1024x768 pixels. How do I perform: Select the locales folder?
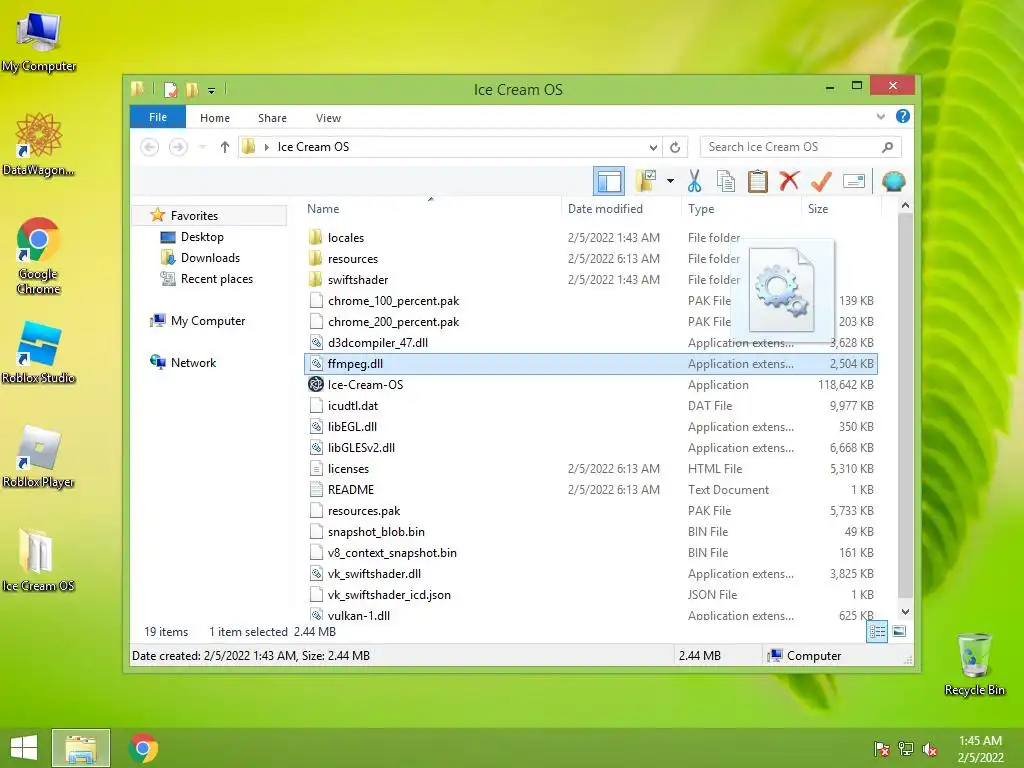coord(590,238)
